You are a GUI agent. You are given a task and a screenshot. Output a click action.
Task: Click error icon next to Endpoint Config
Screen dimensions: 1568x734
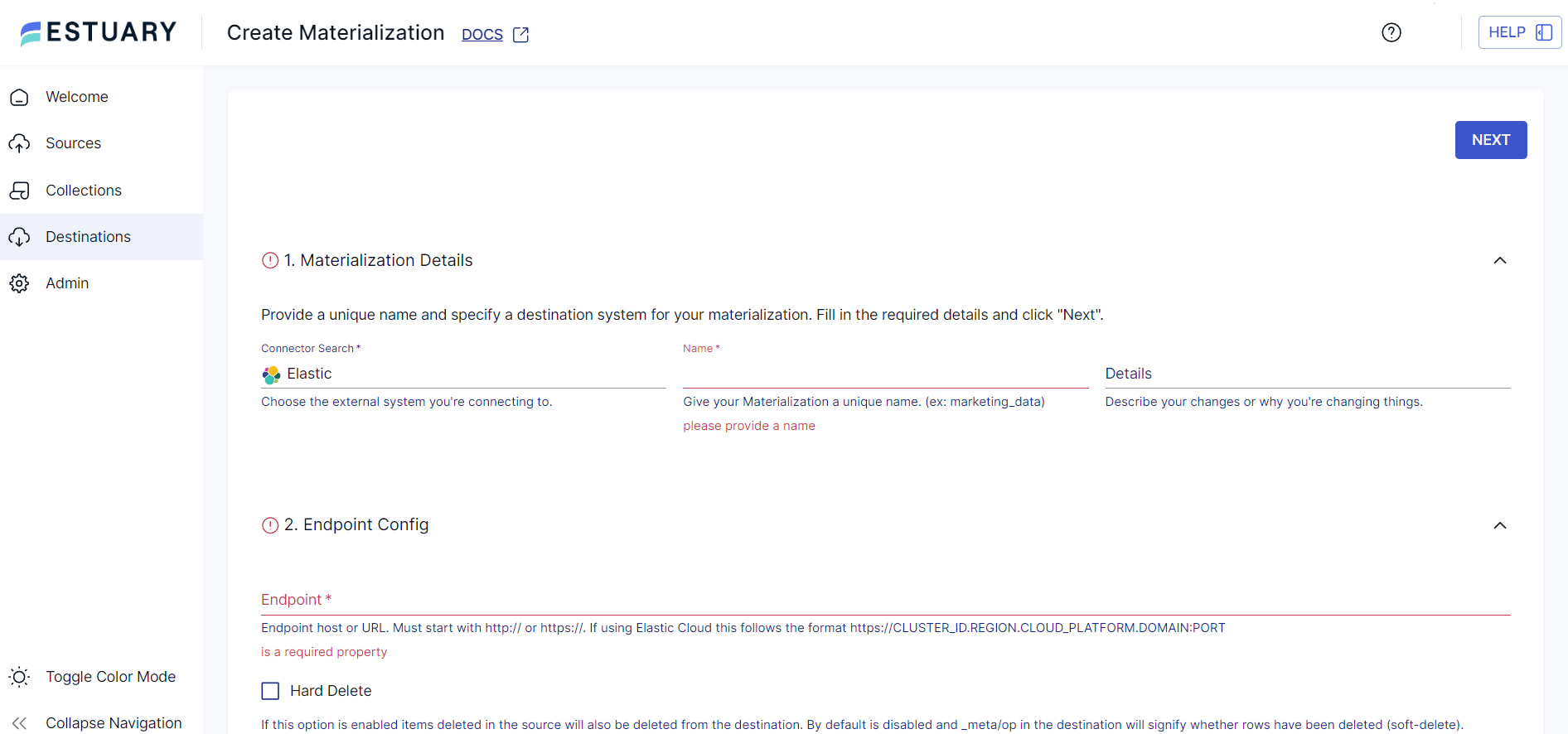click(x=270, y=525)
